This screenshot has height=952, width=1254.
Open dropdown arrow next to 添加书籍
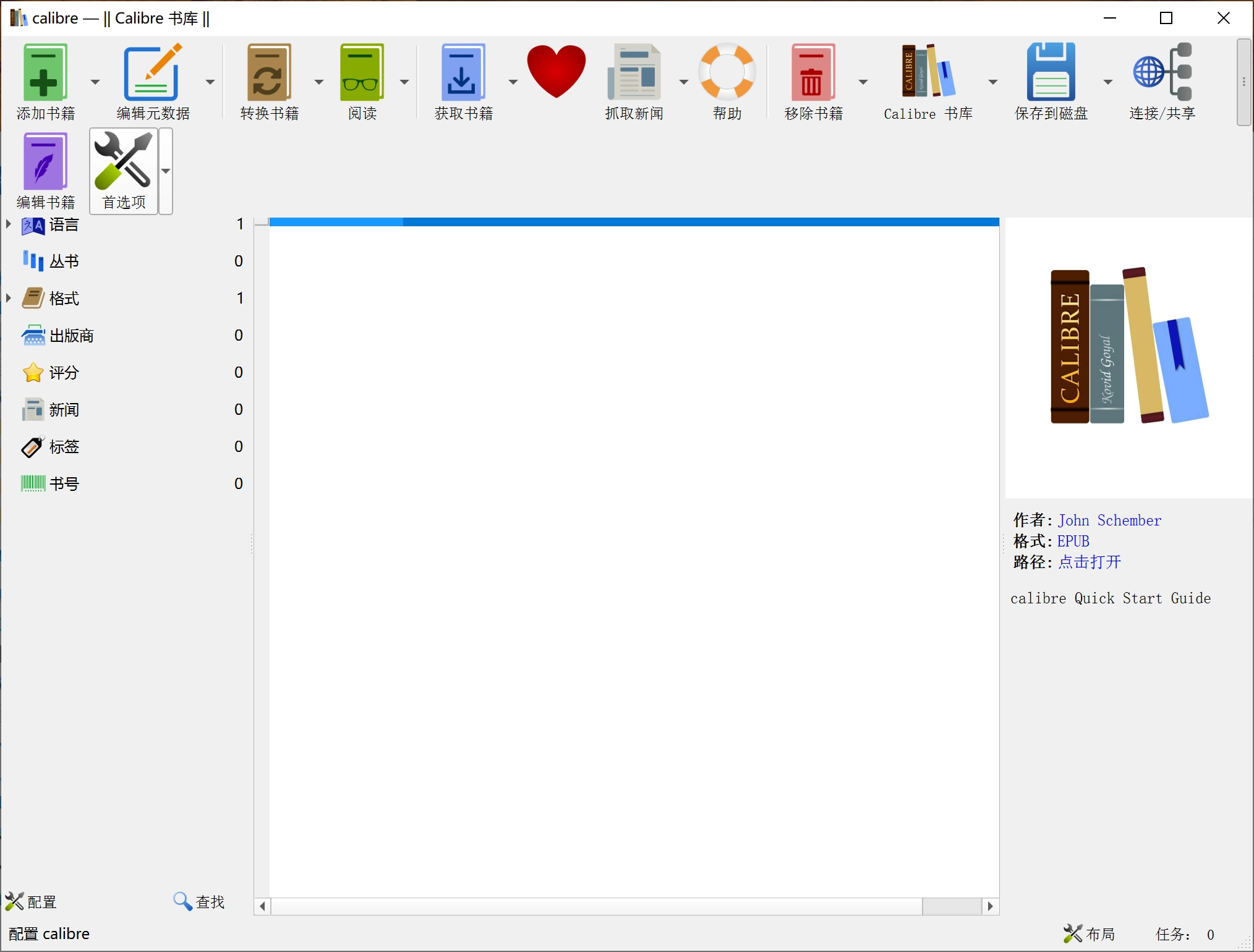pyautogui.click(x=95, y=82)
